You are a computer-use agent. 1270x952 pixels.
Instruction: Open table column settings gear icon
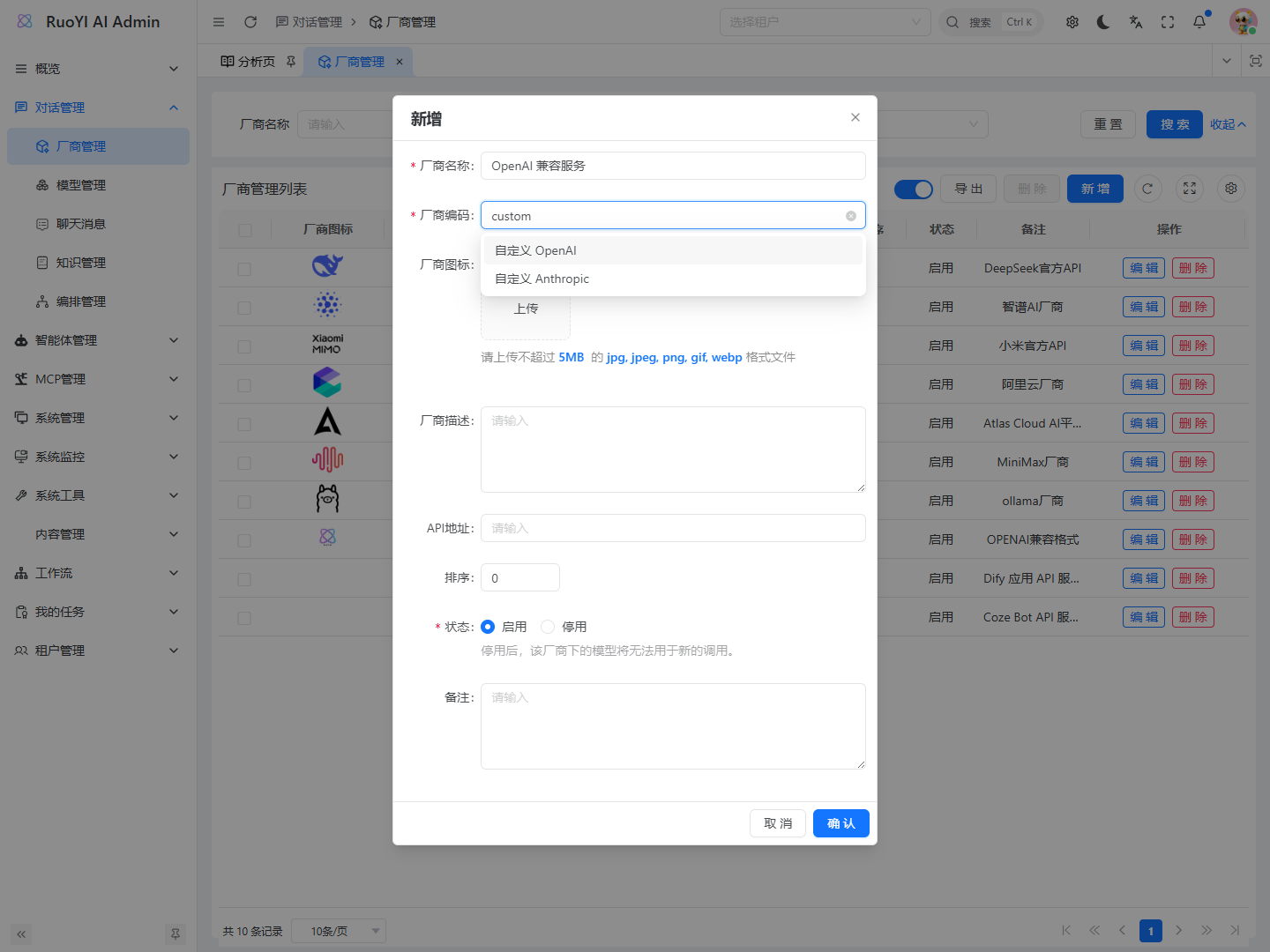click(x=1231, y=189)
